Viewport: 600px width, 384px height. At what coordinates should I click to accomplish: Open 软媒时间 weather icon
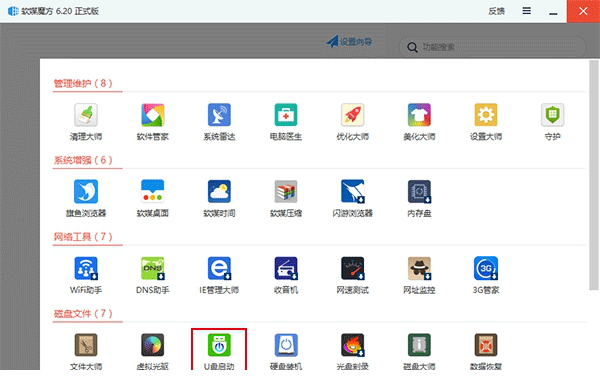pyautogui.click(x=219, y=198)
